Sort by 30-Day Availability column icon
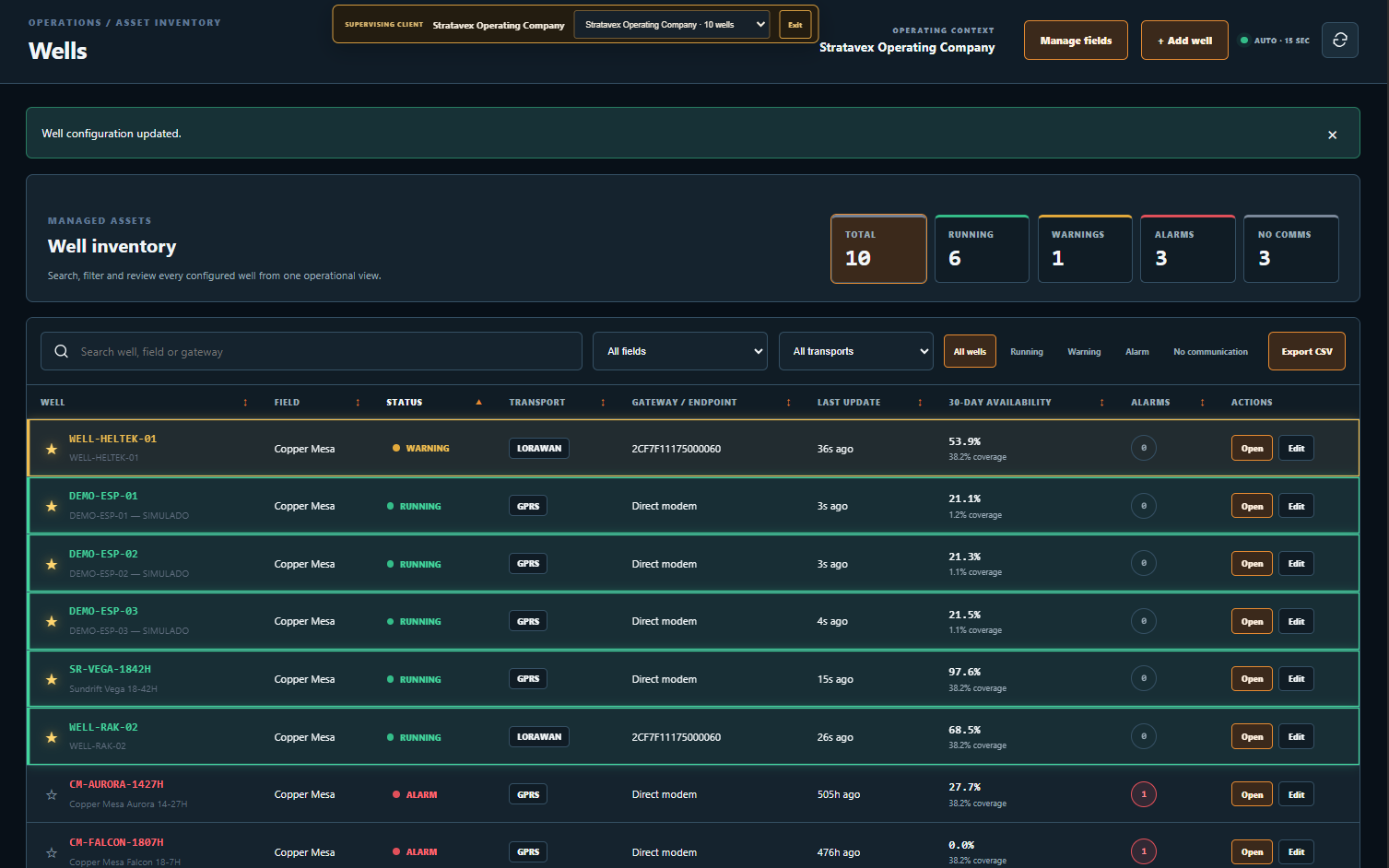 1101,403
